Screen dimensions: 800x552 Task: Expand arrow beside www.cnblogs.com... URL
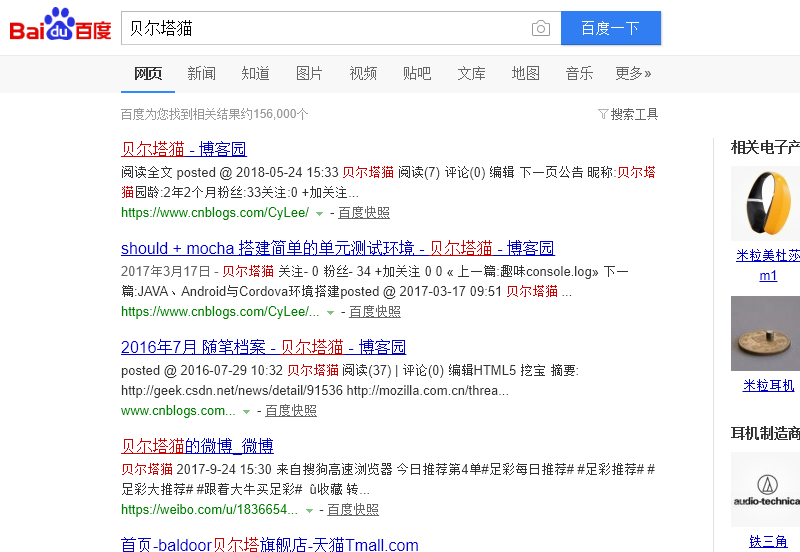[246, 412]
